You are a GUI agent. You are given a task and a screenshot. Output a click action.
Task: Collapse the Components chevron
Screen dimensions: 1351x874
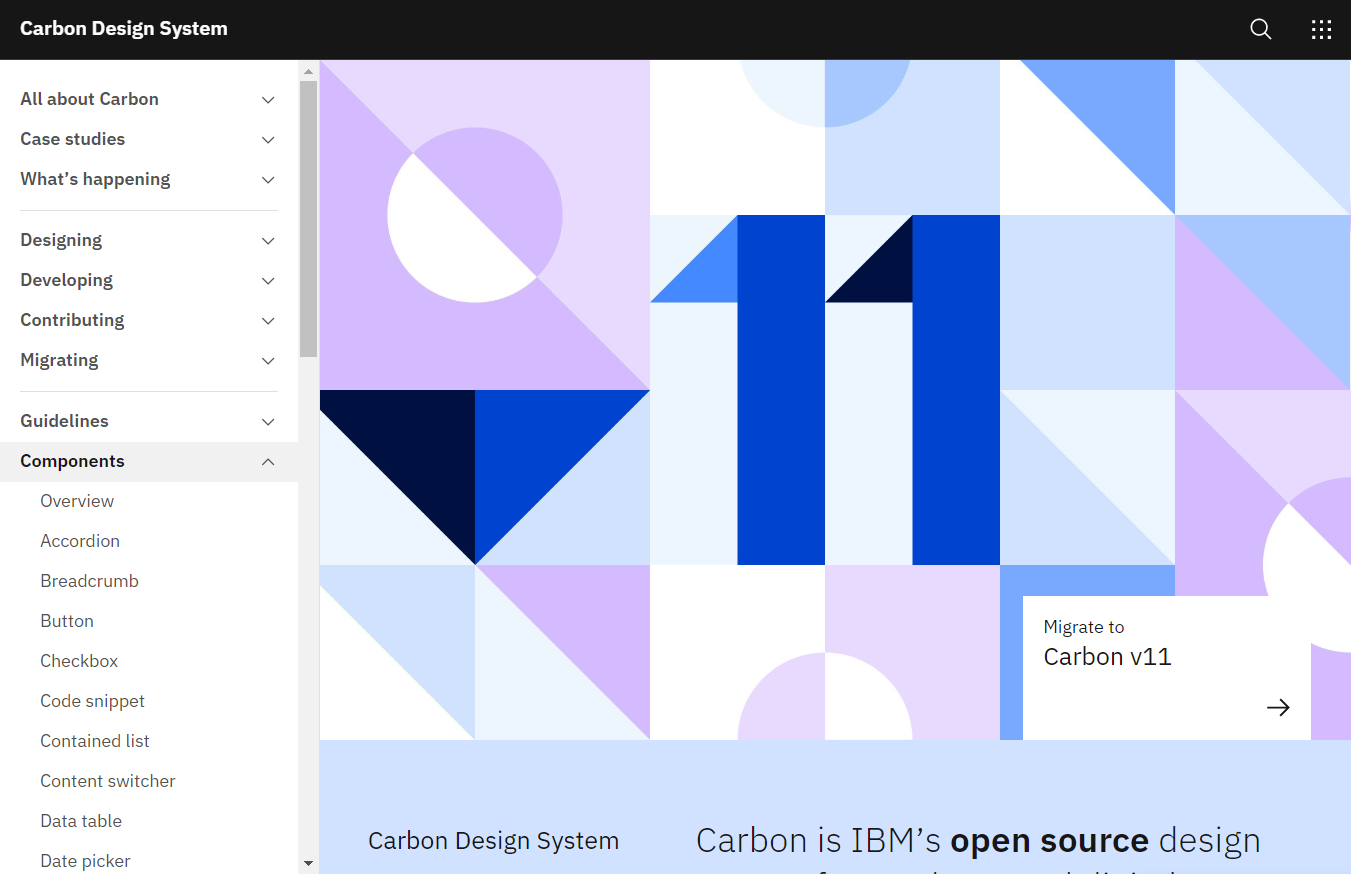pyautogui.click(x=268, y=461)
